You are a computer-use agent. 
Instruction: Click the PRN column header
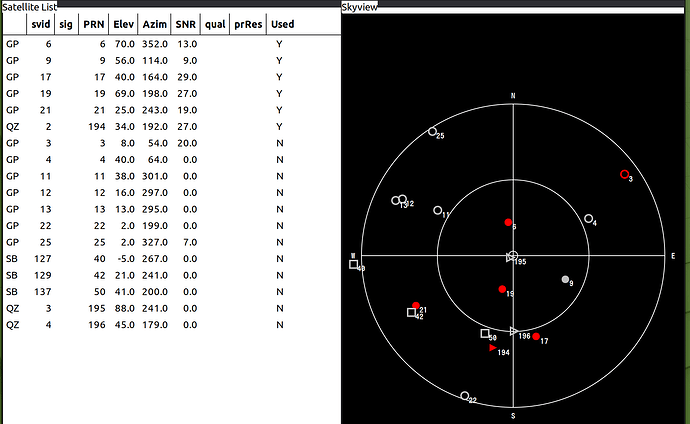point(94,24)
